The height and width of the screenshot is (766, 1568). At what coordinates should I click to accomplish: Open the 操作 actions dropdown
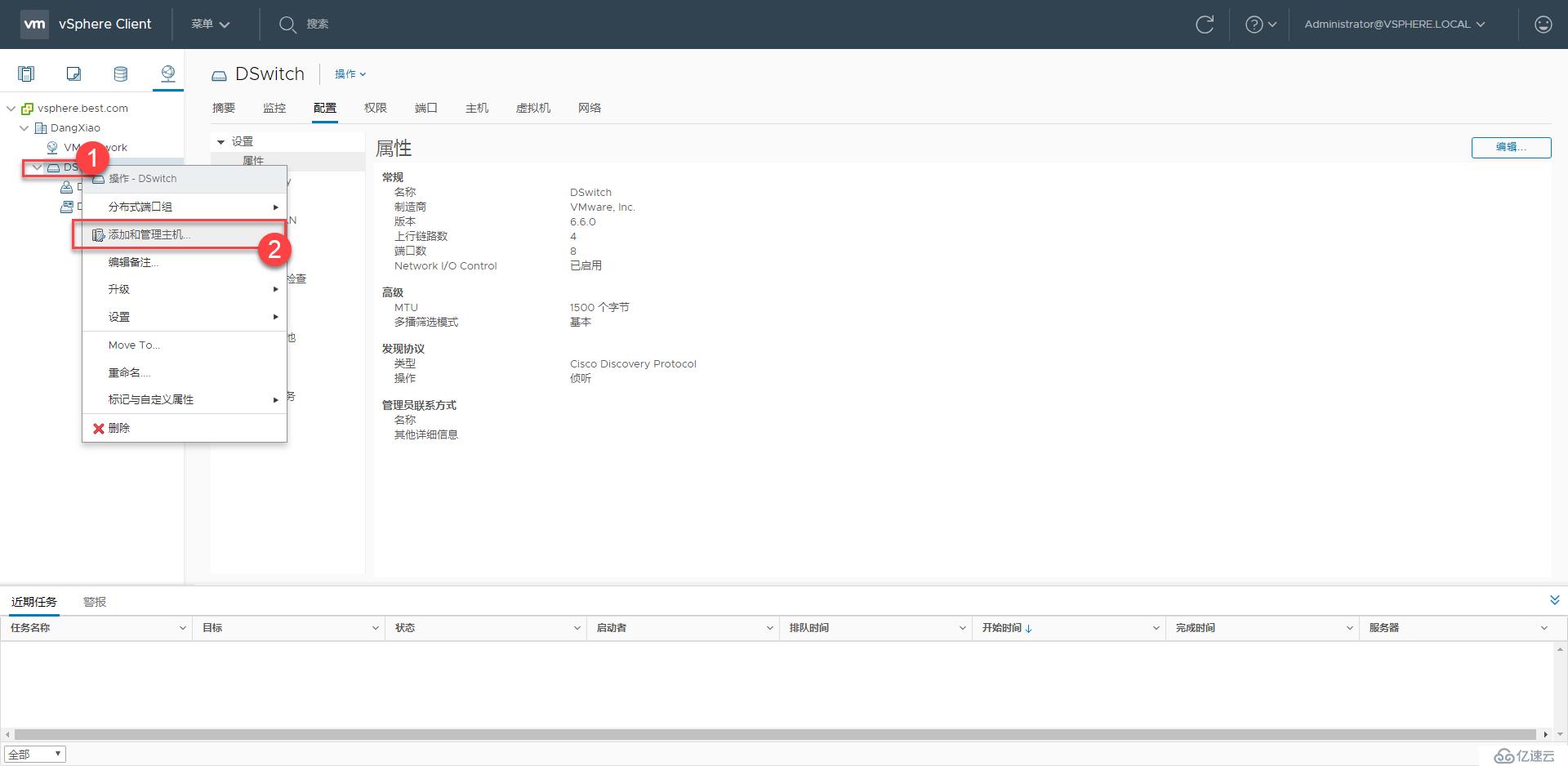(350, 74)
